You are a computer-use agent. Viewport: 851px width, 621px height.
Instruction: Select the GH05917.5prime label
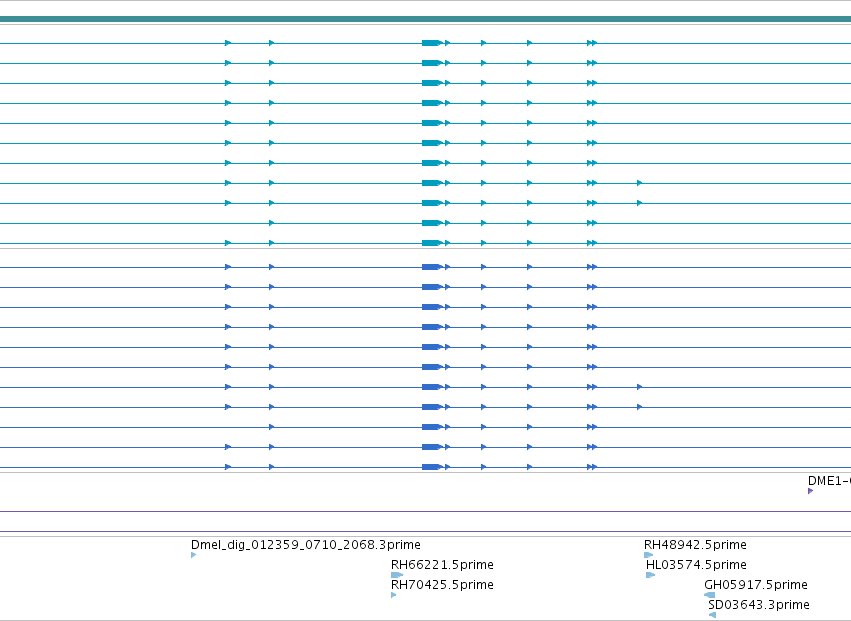click(x=756, y=585)
